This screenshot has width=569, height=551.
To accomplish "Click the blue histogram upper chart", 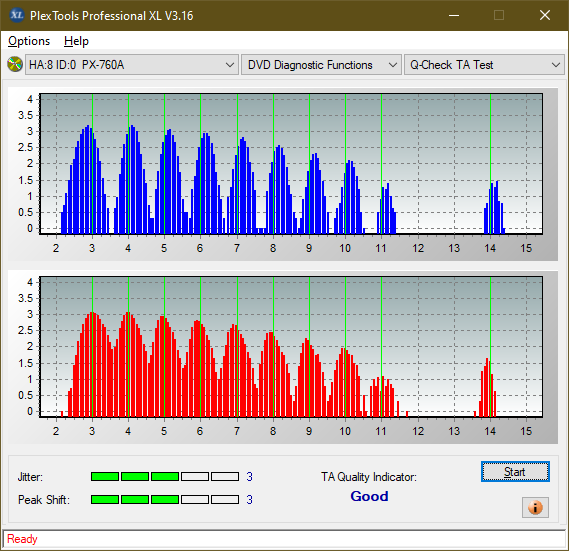I will [x=291, y=164].
